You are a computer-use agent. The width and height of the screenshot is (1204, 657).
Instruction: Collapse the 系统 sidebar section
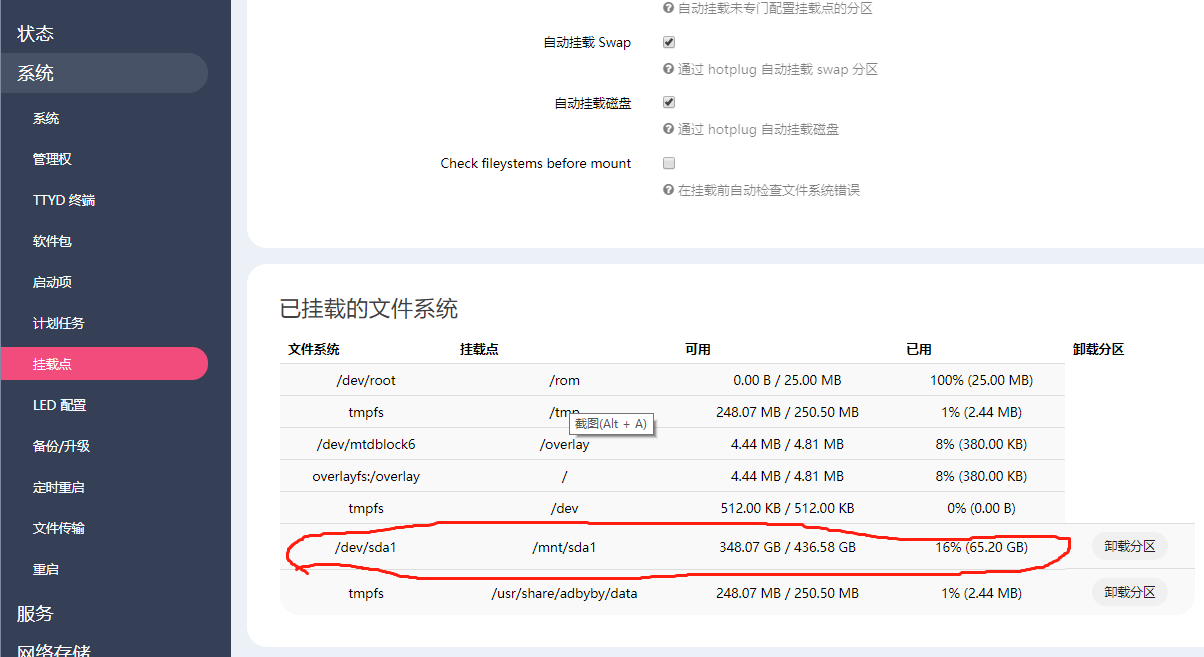[36, 73]
